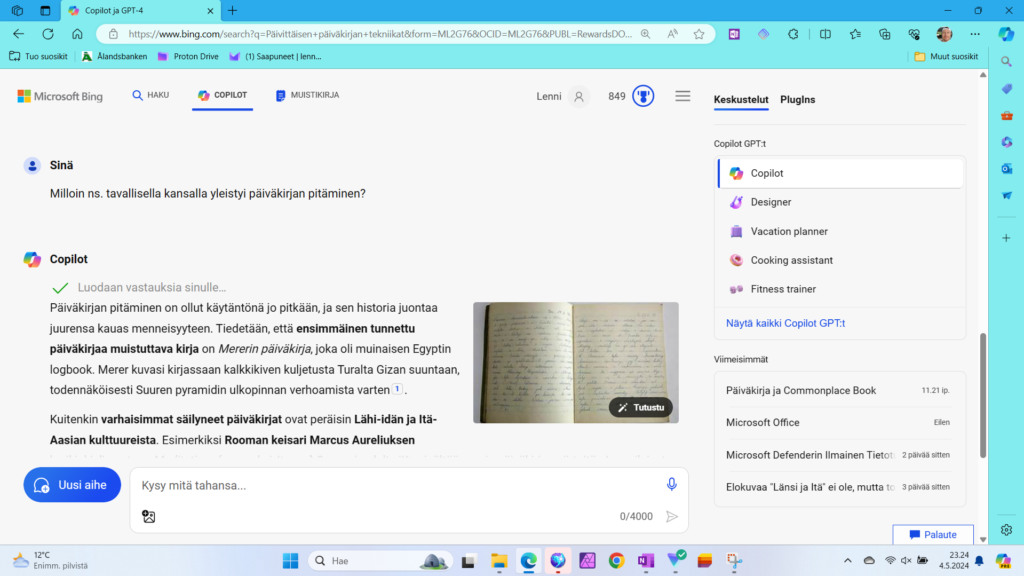Add an image via the picture icon
This screenshot has height=576, width=1024.
[149, 517]
